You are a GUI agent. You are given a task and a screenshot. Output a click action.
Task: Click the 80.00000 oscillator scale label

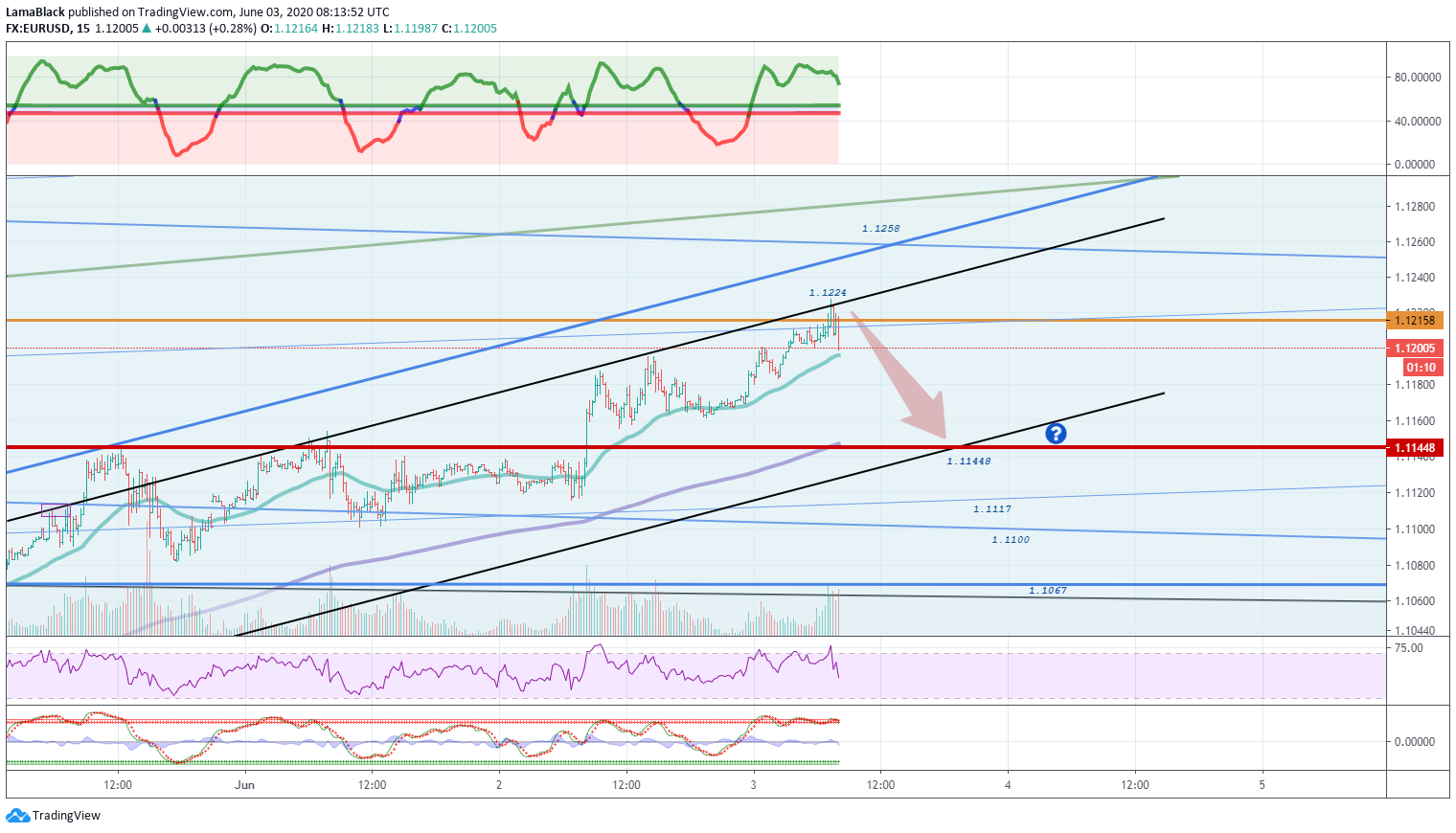pyautogui.click(x=1418, y=78)
